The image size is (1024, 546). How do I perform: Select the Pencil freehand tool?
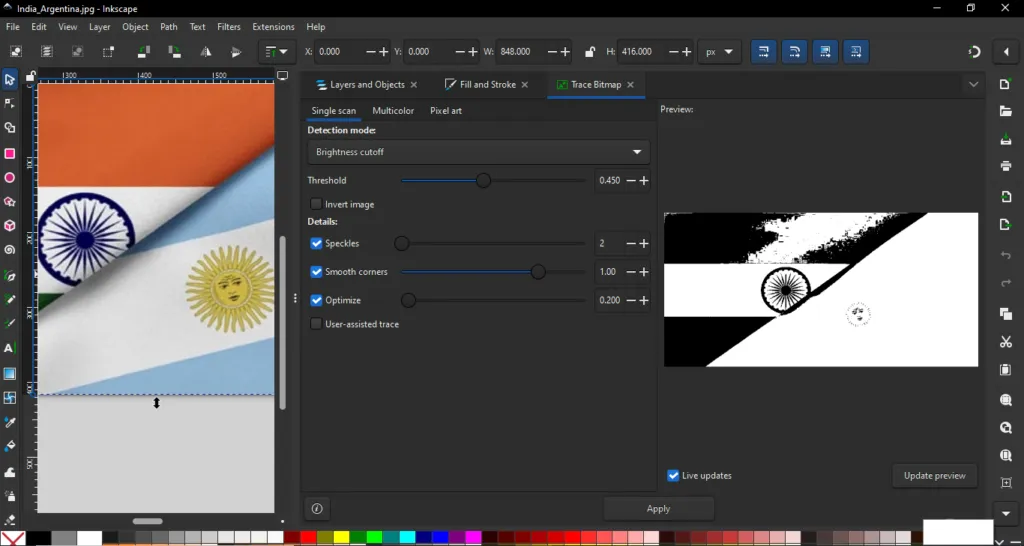pyautogui.click(x=9, y=299)
